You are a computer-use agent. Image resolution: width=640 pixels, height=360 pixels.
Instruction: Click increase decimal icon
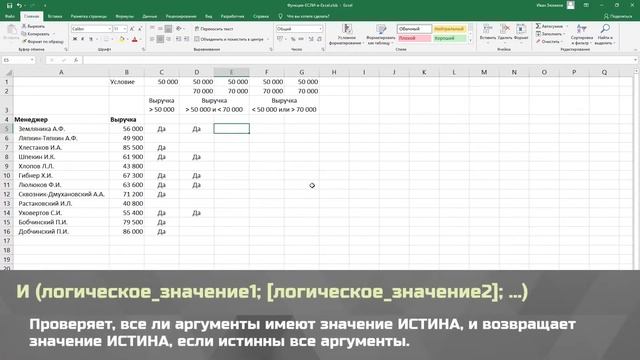[311, 39]
